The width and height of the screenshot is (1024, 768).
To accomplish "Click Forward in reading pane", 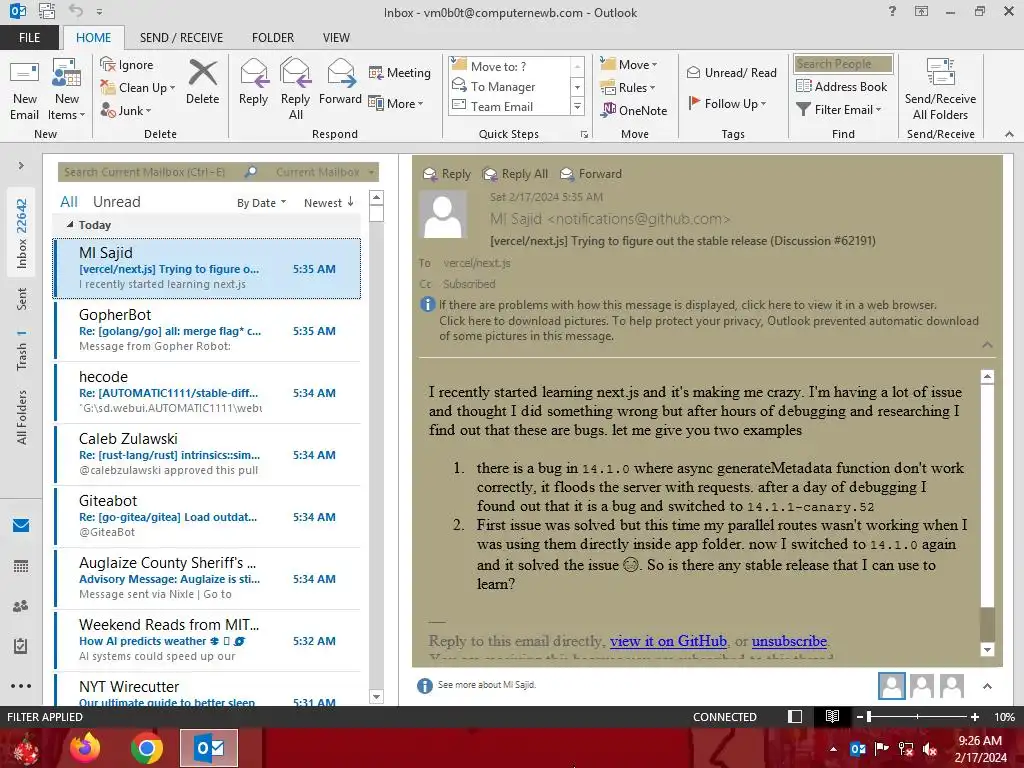I will (x=591, y=174).
